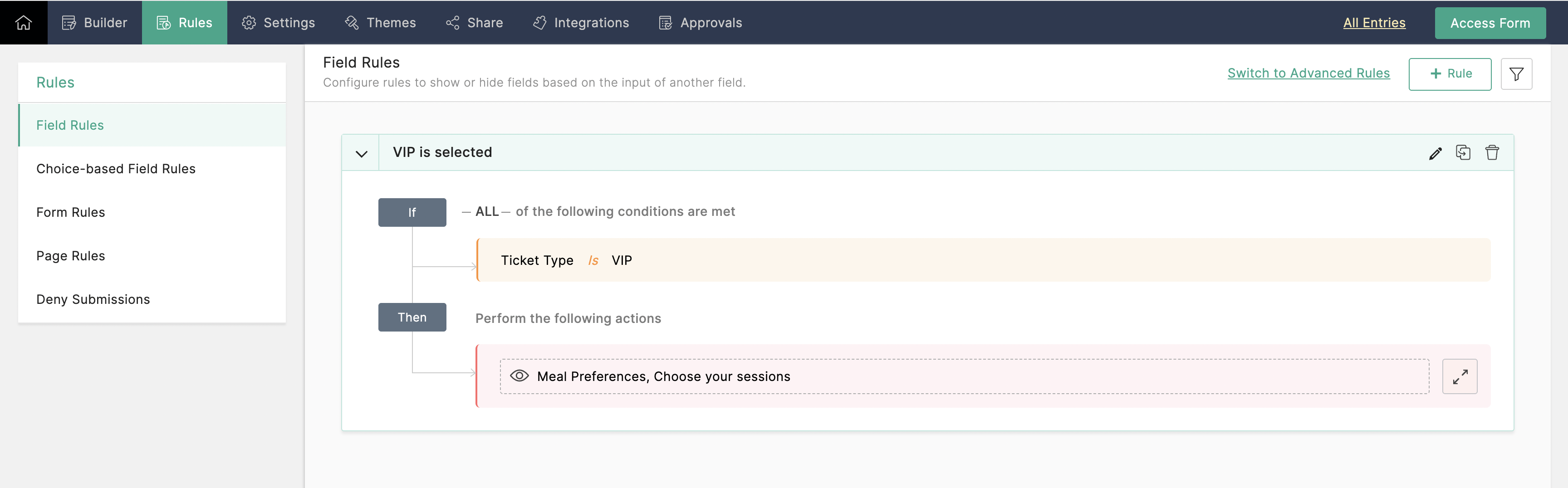
Task: Click the Access Form button
Action: (x=1490, y=23)
